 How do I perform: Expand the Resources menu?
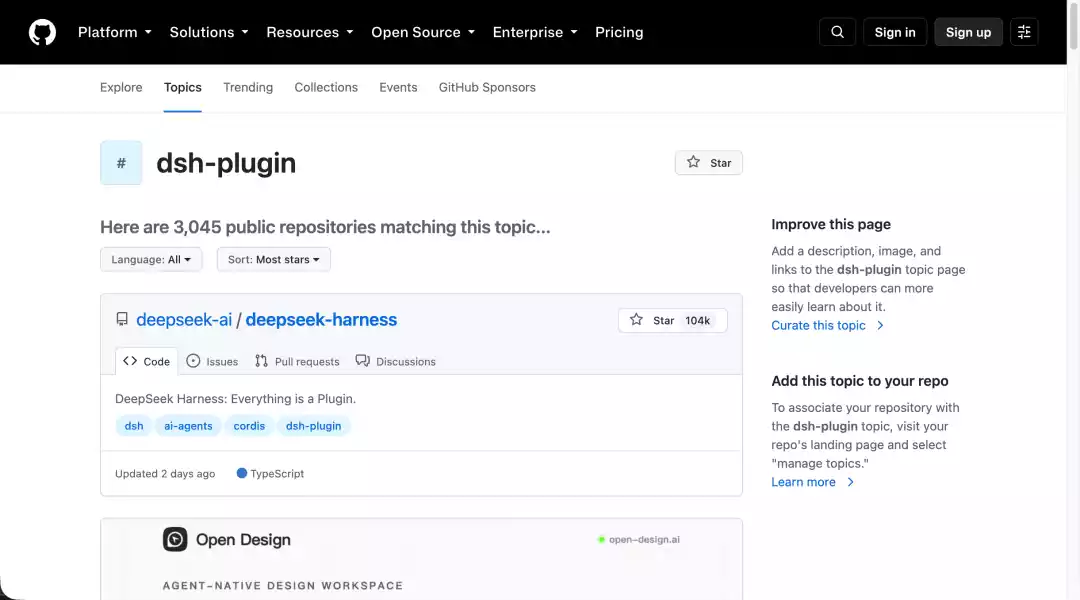(x=309, y=32)
